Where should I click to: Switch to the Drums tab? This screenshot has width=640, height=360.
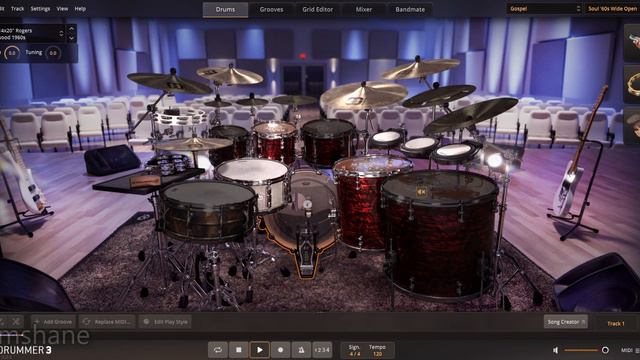[x=225, y=9]
